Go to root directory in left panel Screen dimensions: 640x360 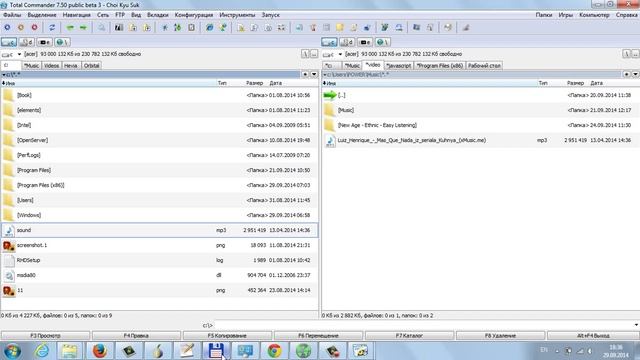tap(305, 54)
